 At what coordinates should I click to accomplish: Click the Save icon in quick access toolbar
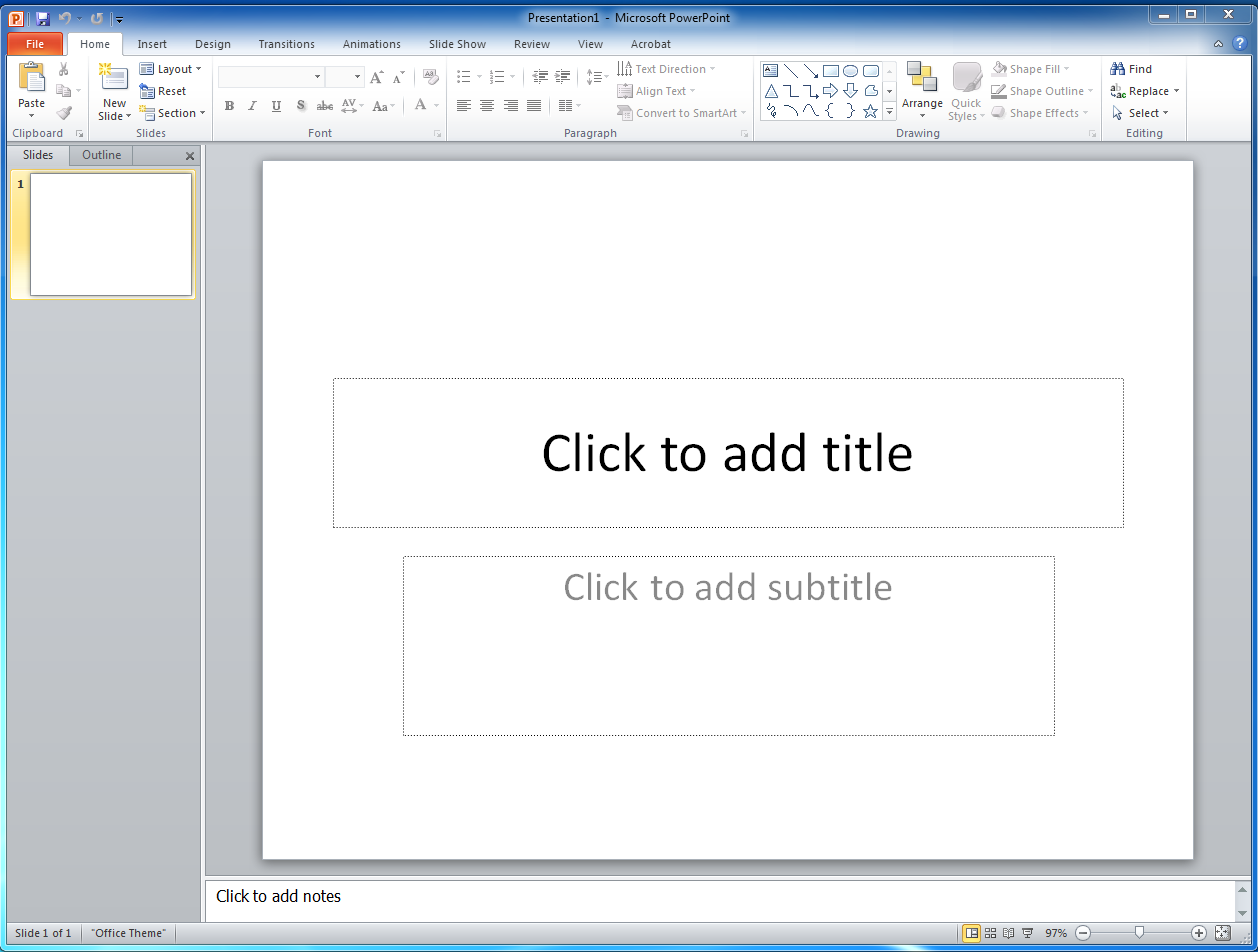pos(42,18)
